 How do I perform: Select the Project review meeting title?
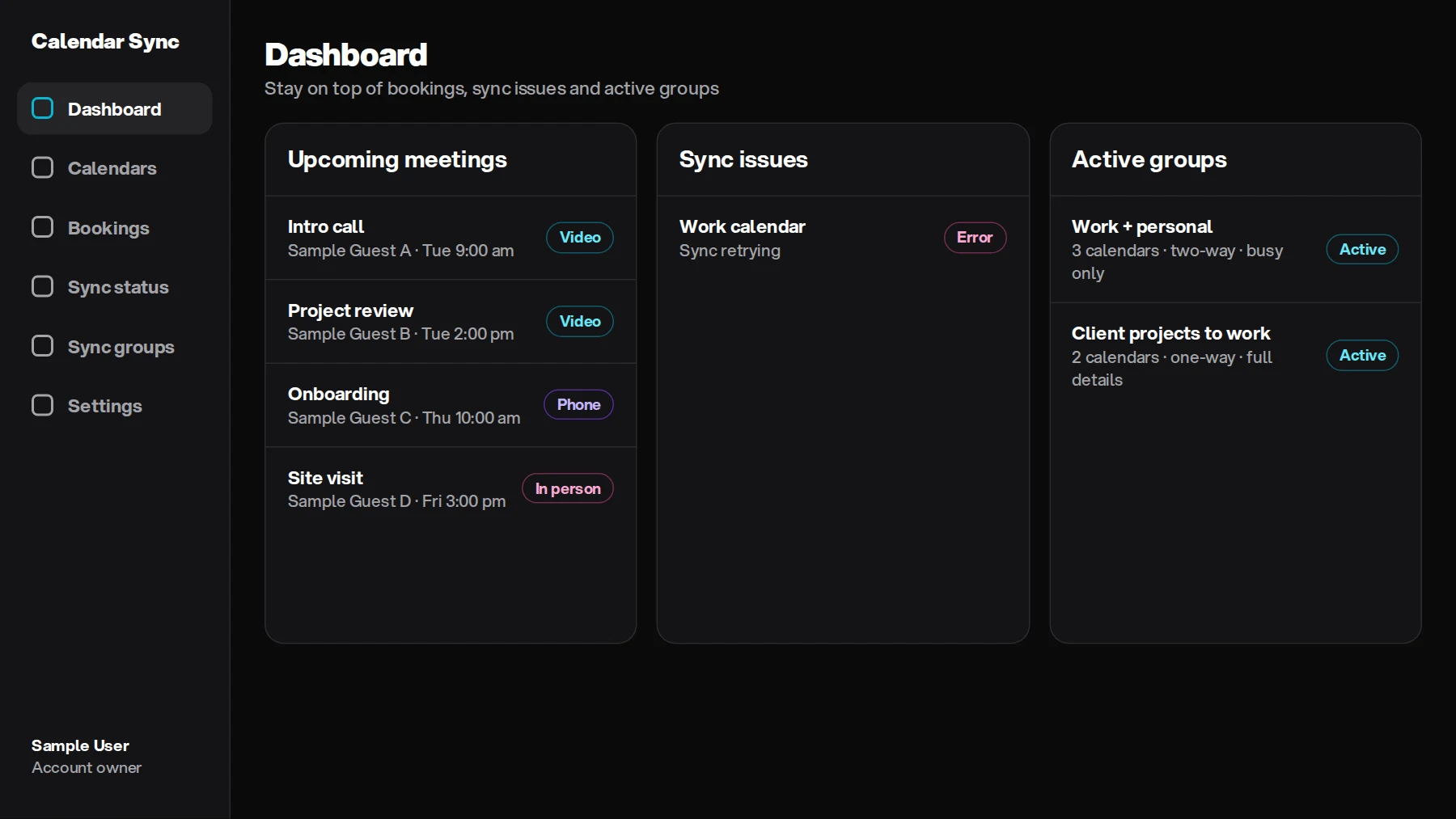(x=350, y=310)
